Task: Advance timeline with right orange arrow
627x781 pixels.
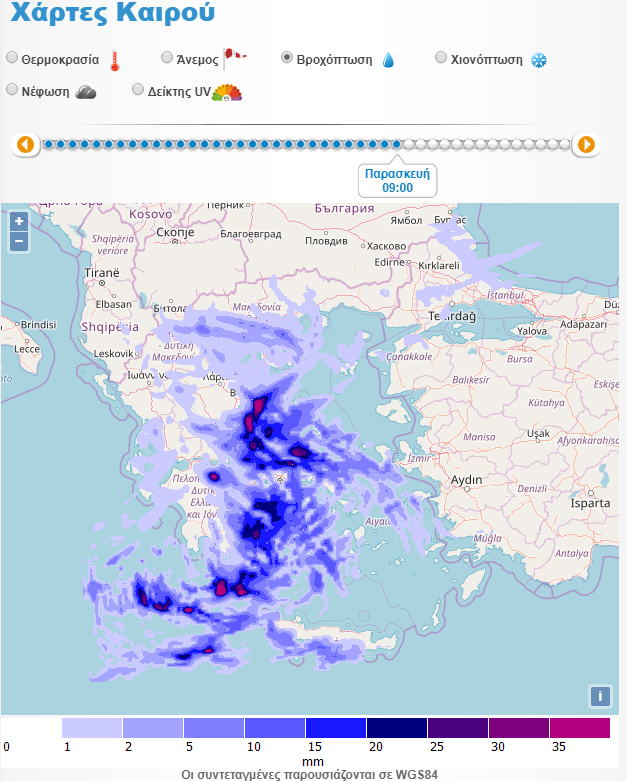Action: (x=587, y=145)
